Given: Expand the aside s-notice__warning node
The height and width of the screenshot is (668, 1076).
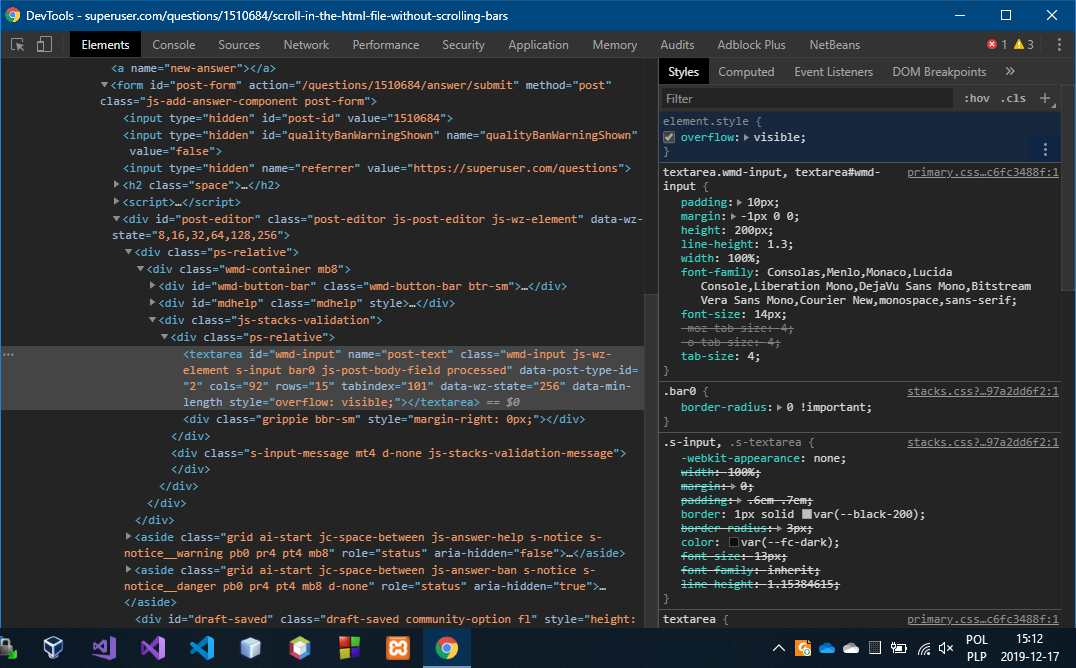Looking at the screenshot, I should coord(128,537).
